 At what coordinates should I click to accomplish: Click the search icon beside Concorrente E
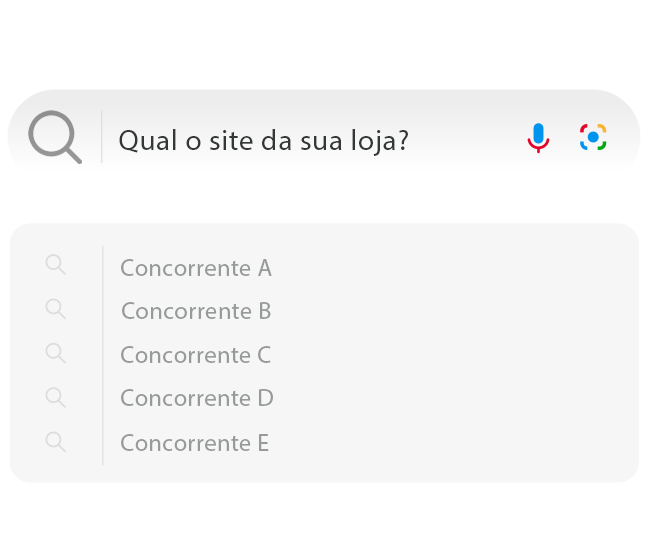tap(56, 441)
